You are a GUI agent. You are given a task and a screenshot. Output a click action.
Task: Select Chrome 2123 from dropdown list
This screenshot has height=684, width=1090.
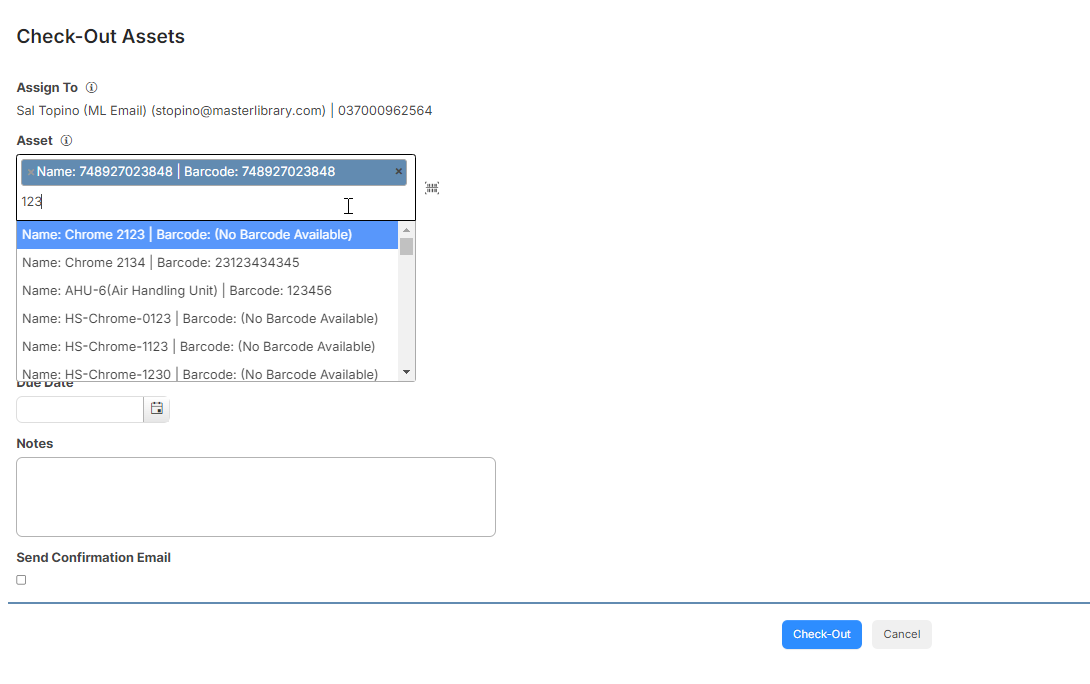tap(207, 235)
